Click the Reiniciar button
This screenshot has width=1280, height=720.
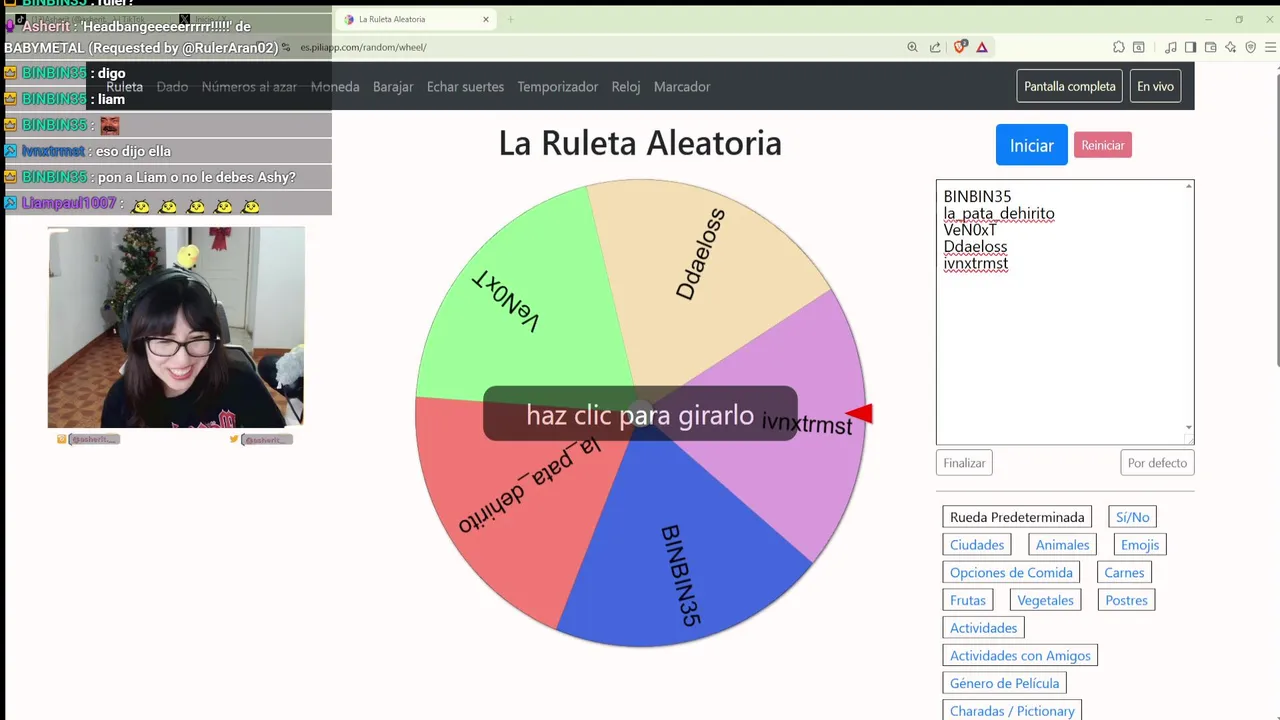point(1103,145)
